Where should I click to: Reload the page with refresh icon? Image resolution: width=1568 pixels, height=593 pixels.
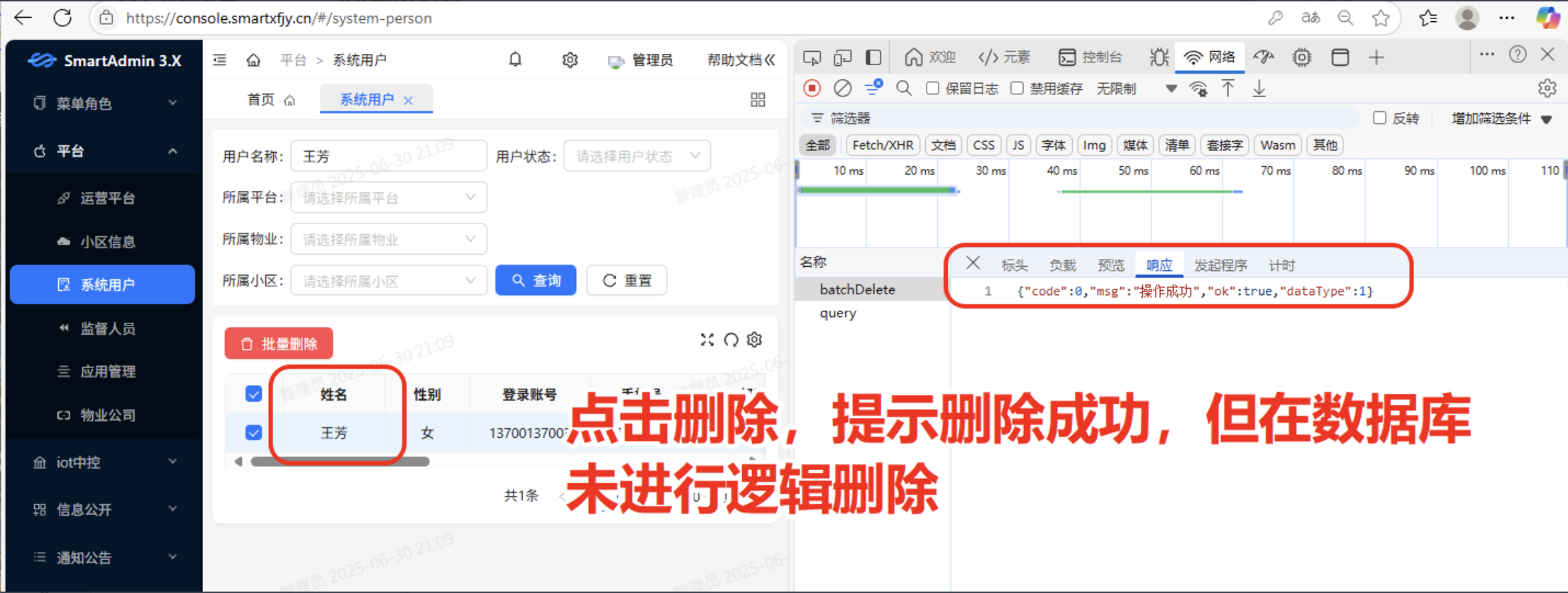(63, 18)
